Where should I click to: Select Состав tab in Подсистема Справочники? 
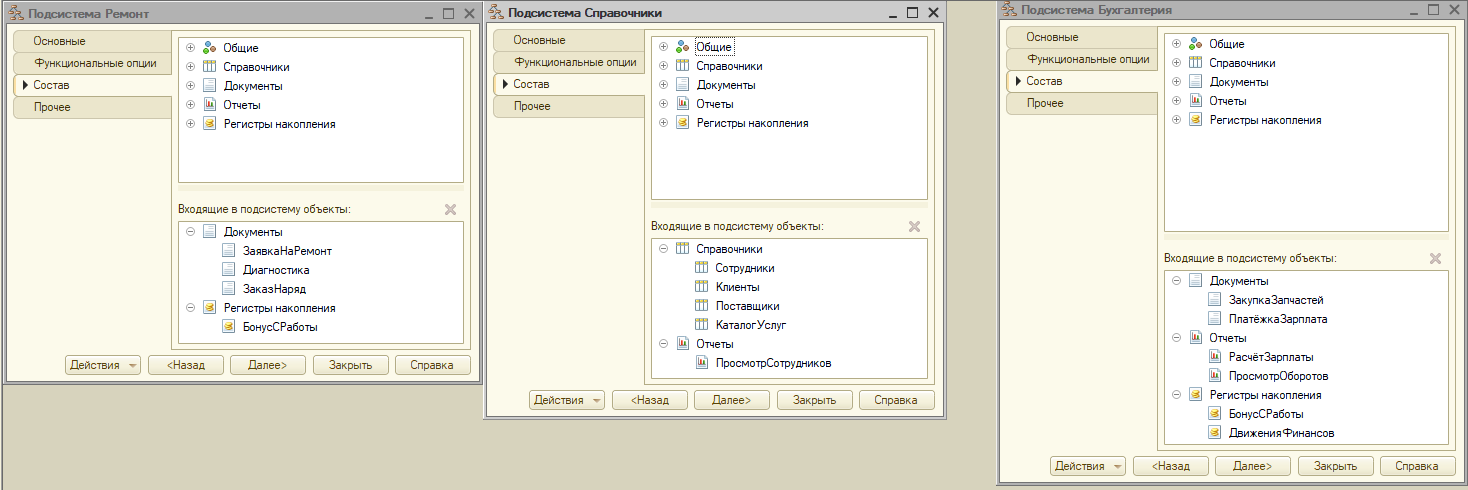click(x=568, y=84)
